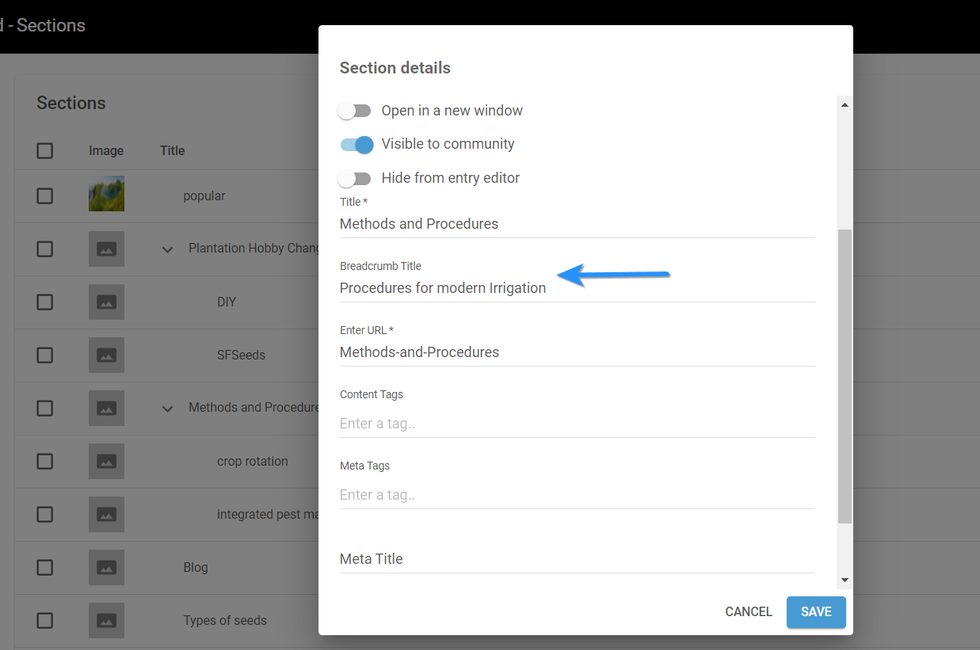Turn on Hide from entry editor
The image size is (980, 650).
coord(355,177)
